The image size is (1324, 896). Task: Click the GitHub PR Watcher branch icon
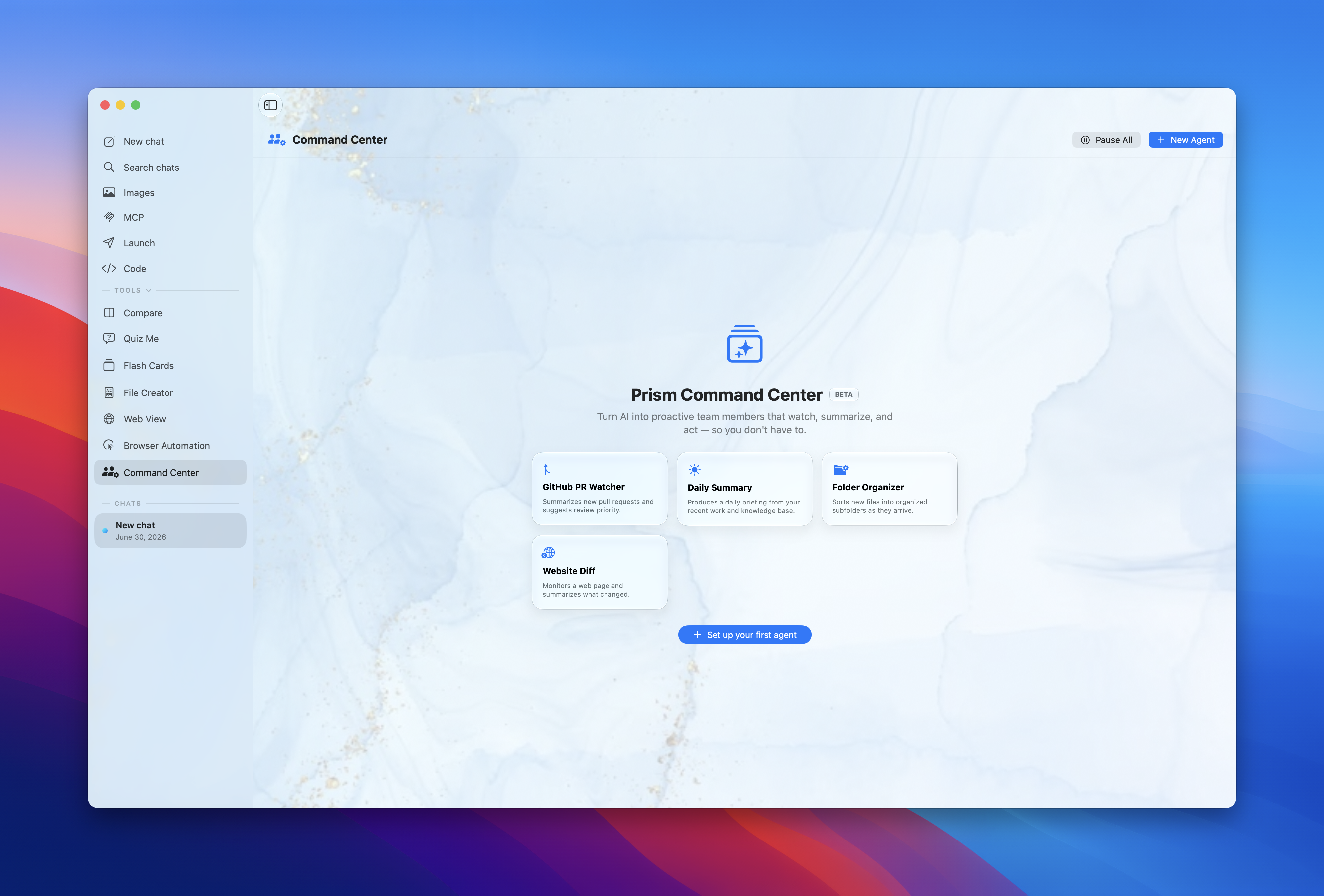pyautogui.click(x=546, y=469)
